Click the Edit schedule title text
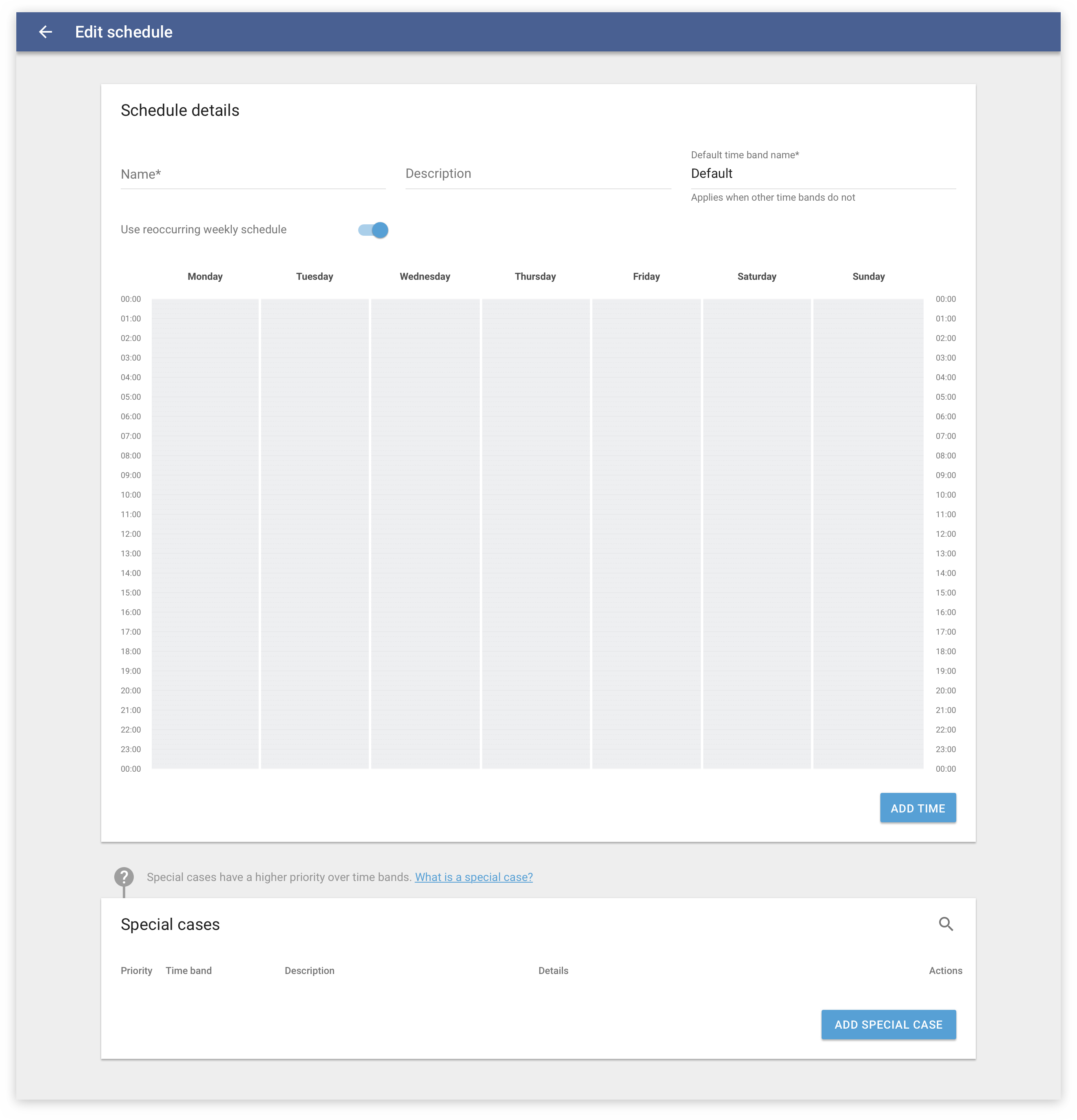Image resolution: width=1077 pixels, height=1120 pixels. point(124,32)
